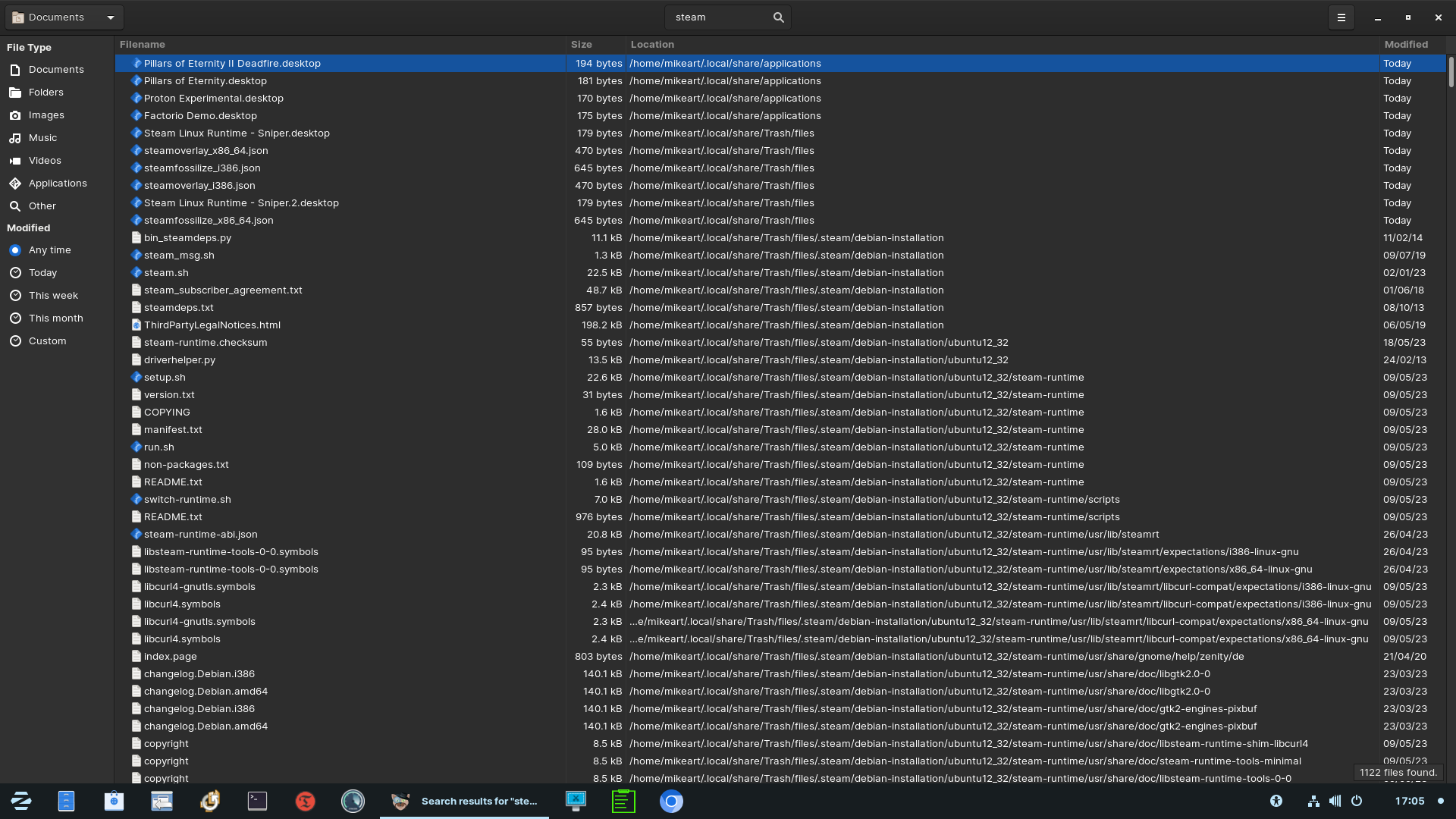Open the monitor app icon on the taskbar
The height and width of the screenshot is (819, 1456).
[x=576, y=801]
